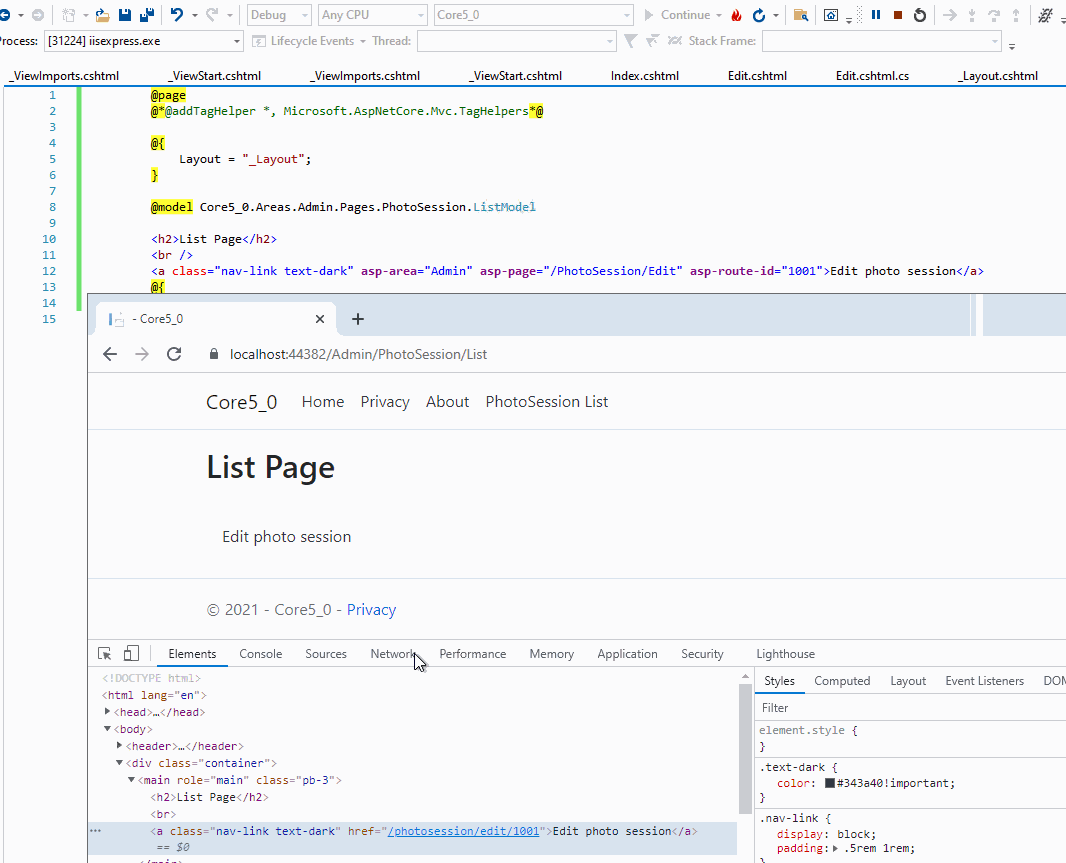Switch to the Index.cshtml editor tab
This screenshot has width=1066, height=863.
[x=644, y=76]
